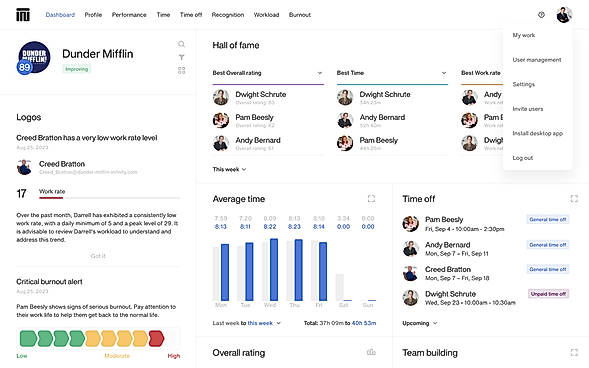The image size is (589, 368).
Task: Click Andy Bernard's General time off tag
Action: pyautogui.click(x=548, y=245)
